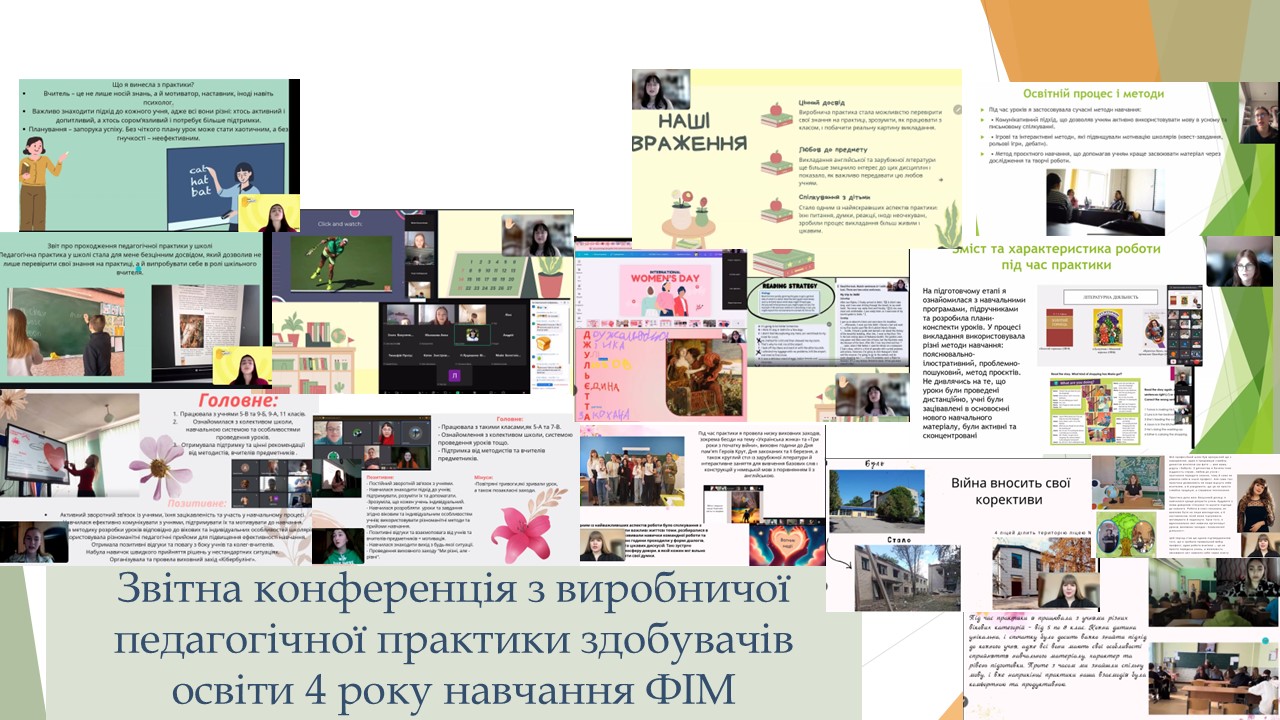
Task: Click the red apple on books beside 'Цінний досвід'
Action: click(776, 114)
